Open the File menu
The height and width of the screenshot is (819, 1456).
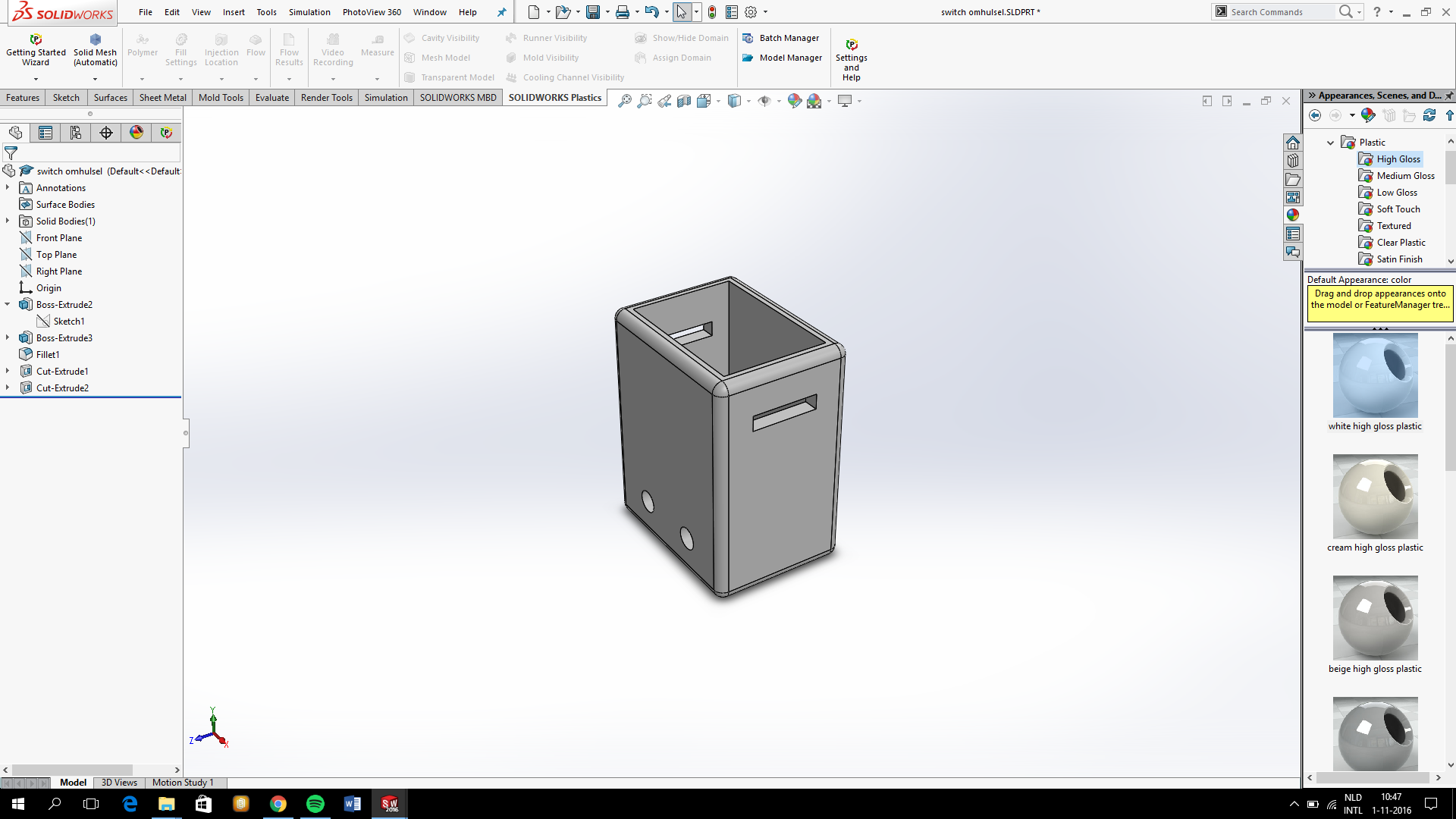[x=146, y=12]
